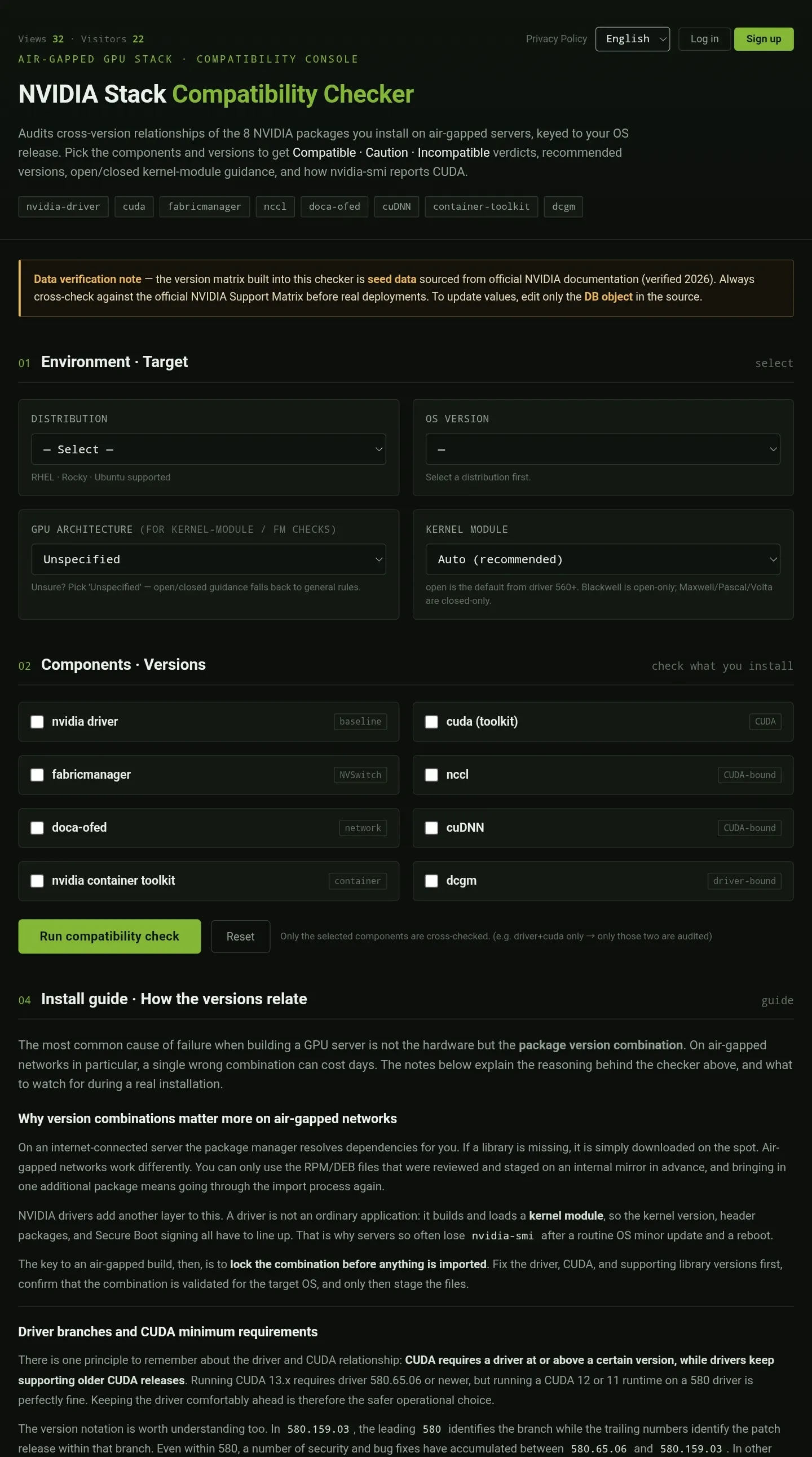Enable the nccl checkbox
Viewport: 812px width, 1457px height.
tap(431, 775)
